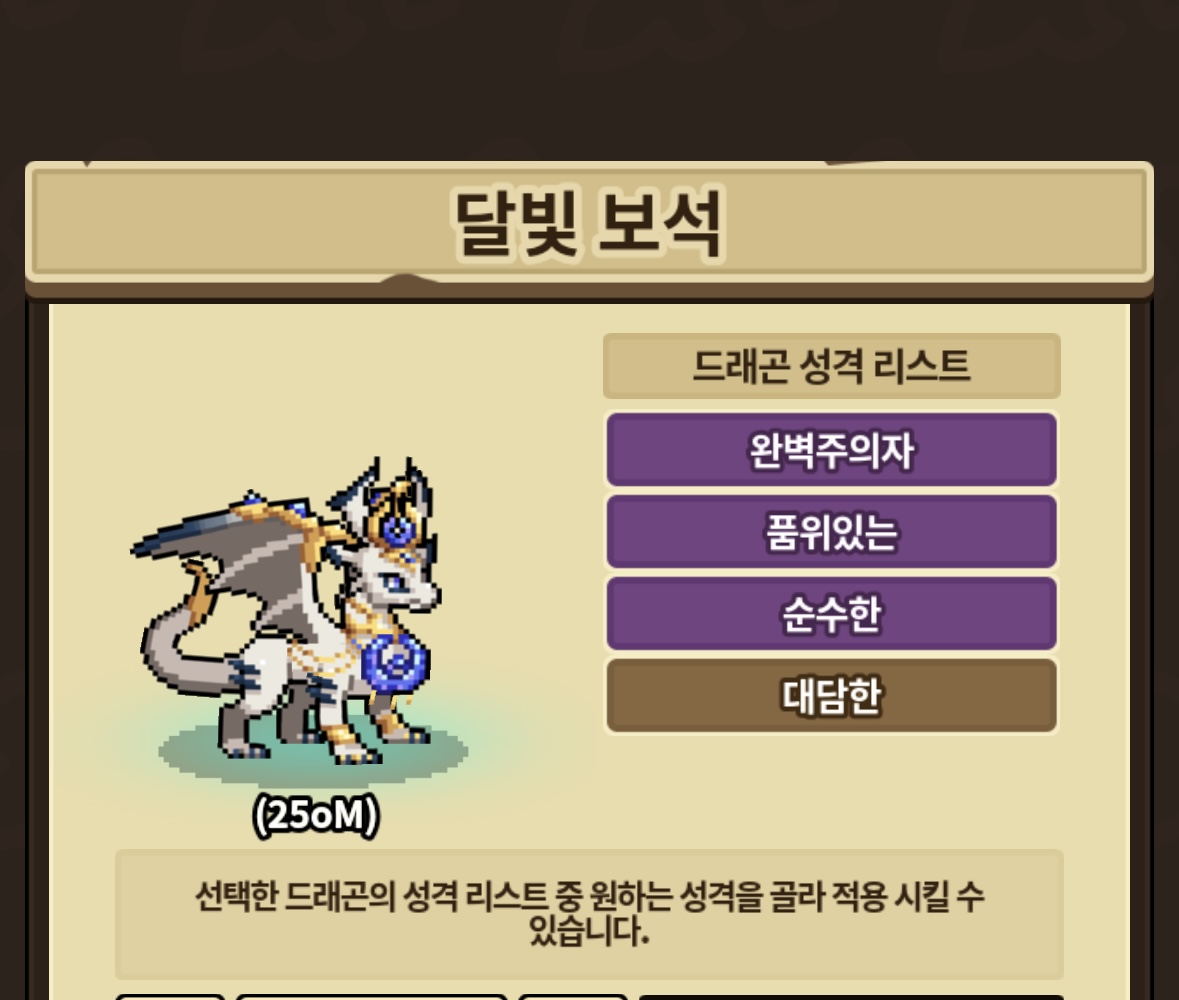This screenshot has height=1000, width=1179.
Task: Click the small outlined box below description, leftmost
Action: 171,997
